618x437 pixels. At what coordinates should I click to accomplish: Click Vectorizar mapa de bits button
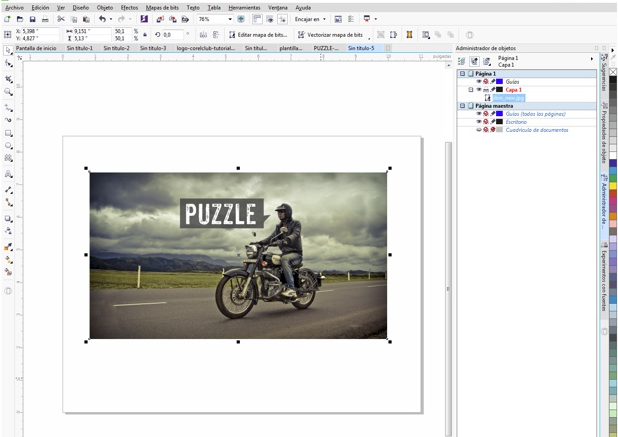pyautogui.click(x=334, y=35)
